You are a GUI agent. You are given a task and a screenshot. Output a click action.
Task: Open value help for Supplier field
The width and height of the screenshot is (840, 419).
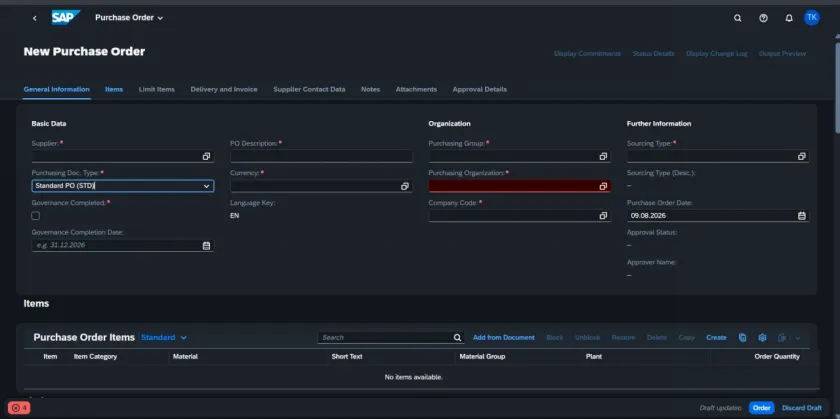pyautogui.click(x=206, y=156)
